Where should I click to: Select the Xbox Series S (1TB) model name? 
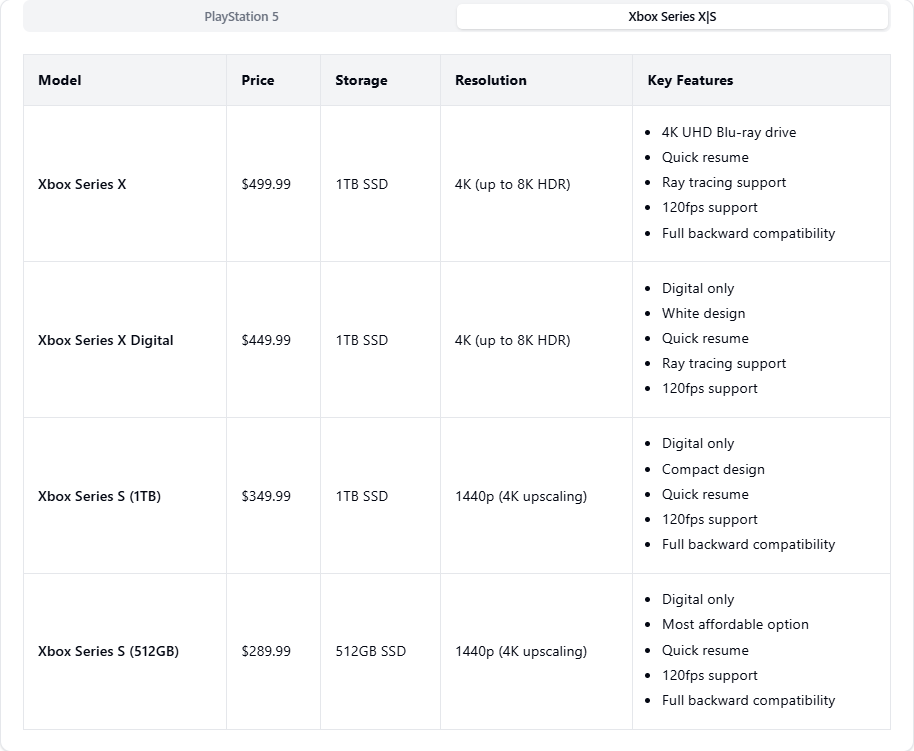(x=99, y=496)
